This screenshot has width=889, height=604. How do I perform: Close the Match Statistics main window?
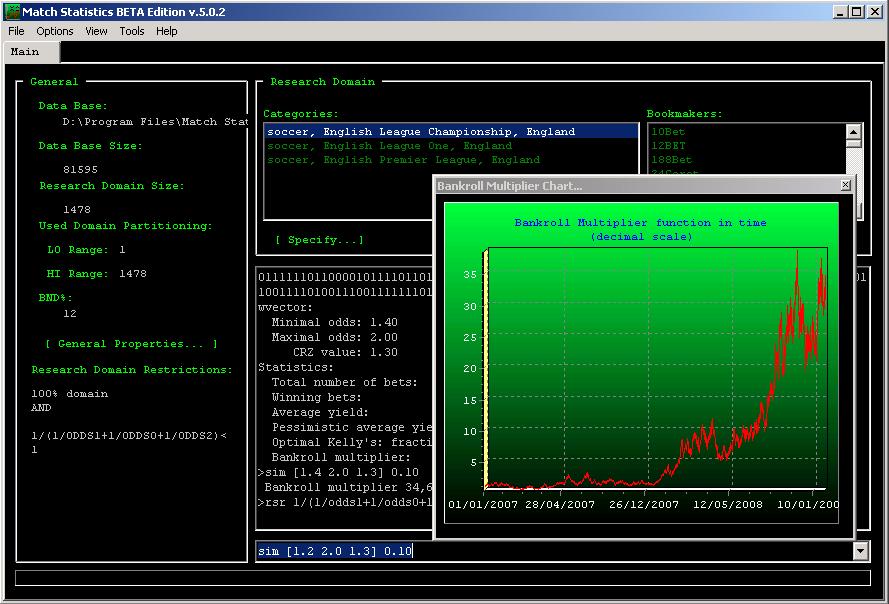click(875, 11)
